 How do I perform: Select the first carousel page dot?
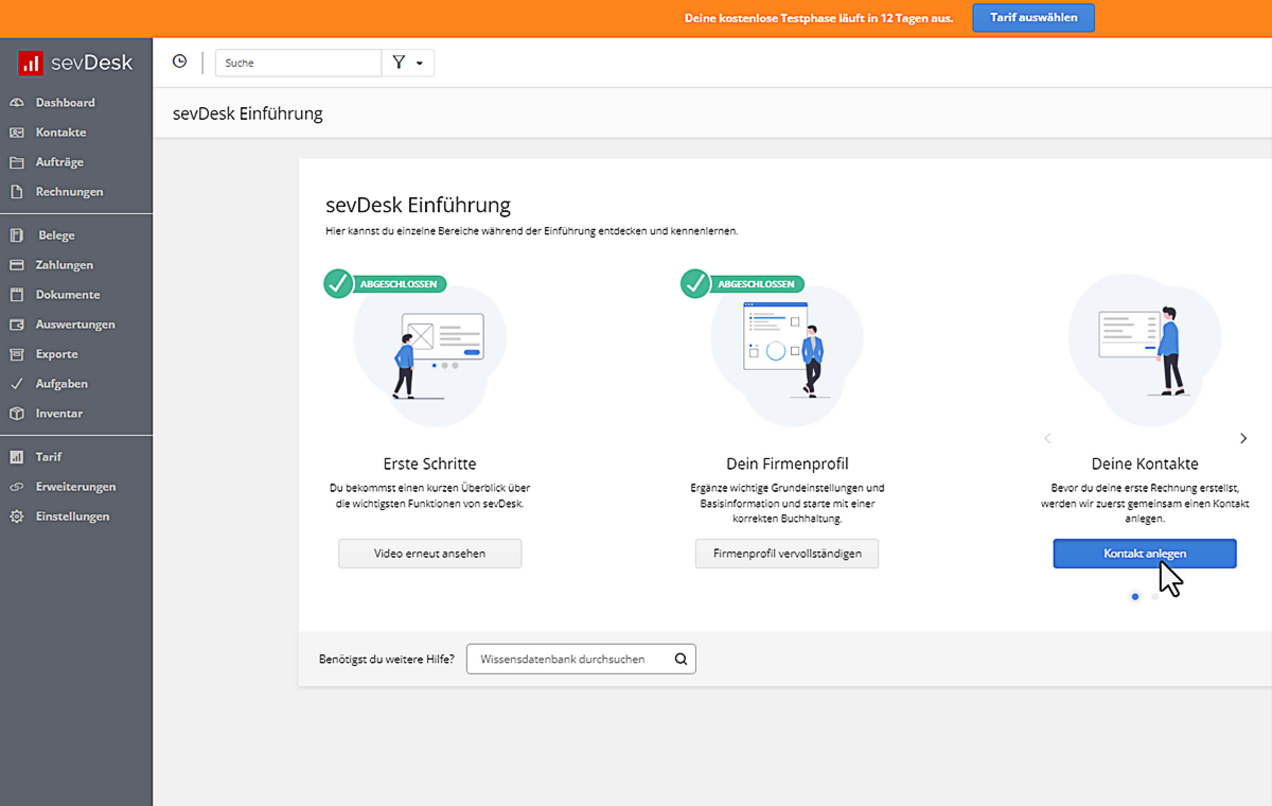tap(1134, 597)
